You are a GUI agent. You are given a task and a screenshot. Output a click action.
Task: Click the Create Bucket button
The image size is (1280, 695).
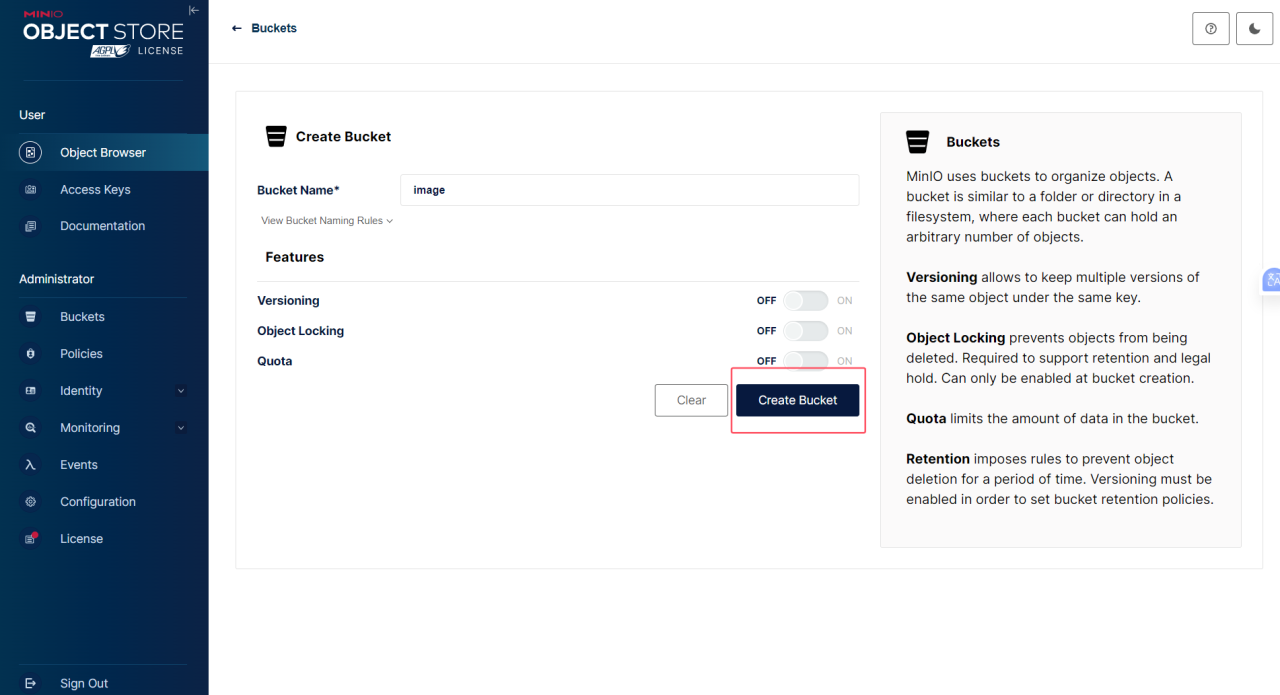pos(798,400)
